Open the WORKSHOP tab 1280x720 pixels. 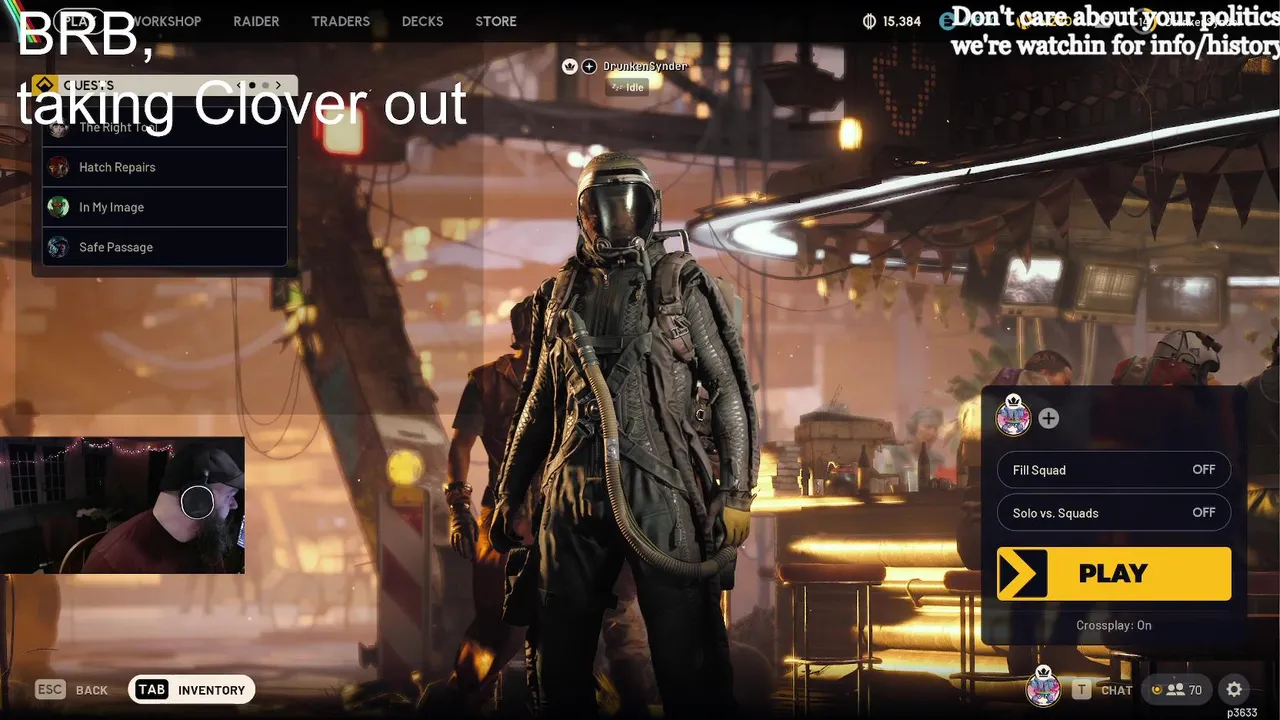pyautogui.click(x=166, y=21)
